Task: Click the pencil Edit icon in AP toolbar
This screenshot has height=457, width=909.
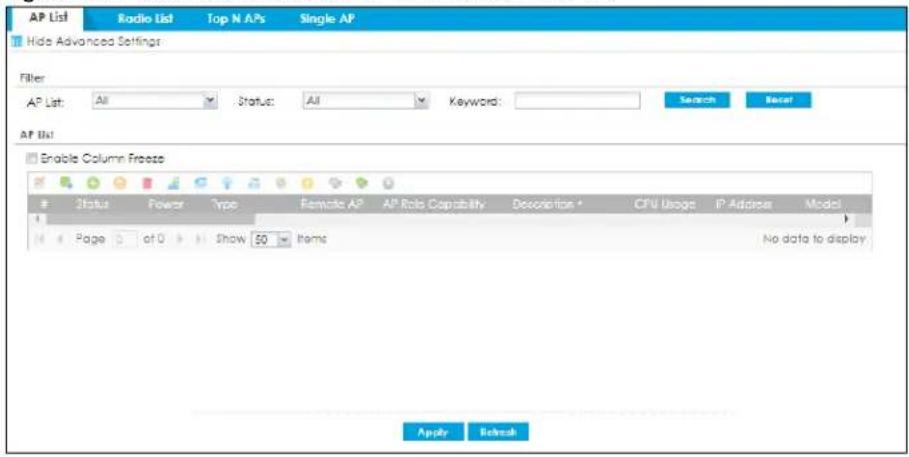Action: point(40,184)
